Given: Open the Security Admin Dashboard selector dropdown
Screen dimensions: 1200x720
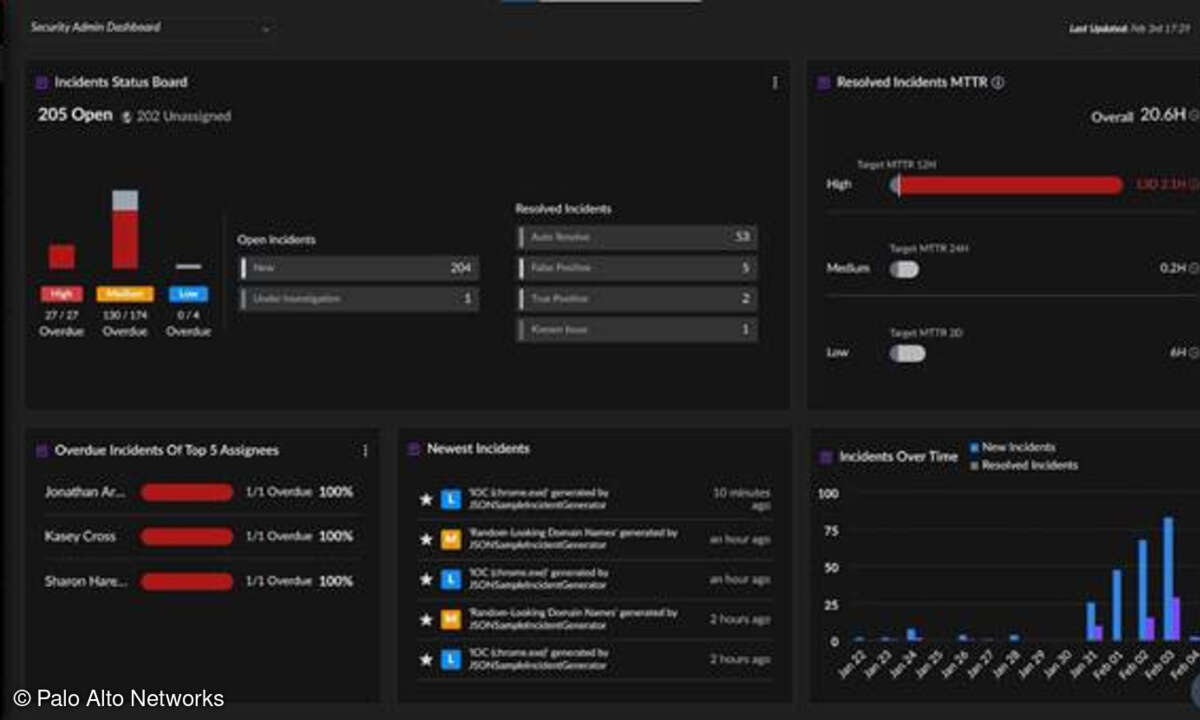Looking at the screenshot, I should tap(150, 28).
